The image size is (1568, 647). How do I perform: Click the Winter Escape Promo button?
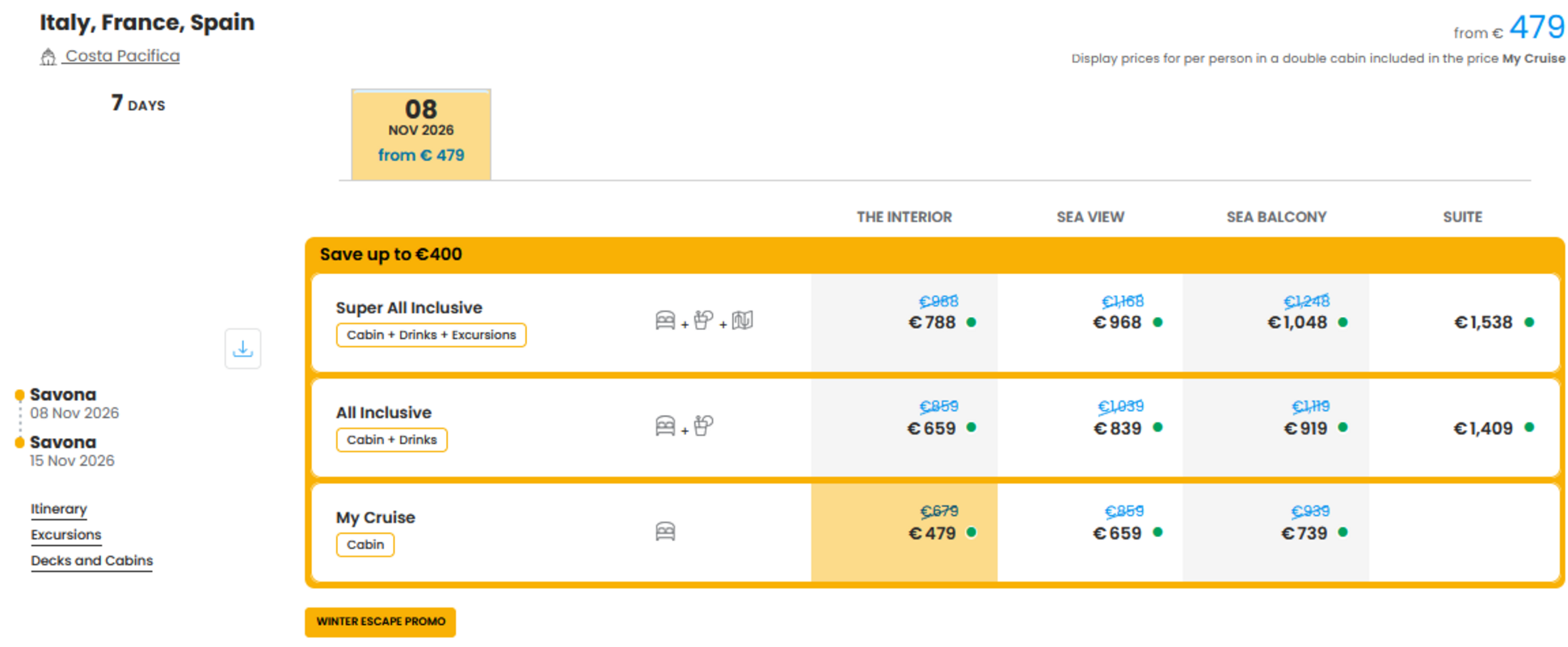click(x=381, y=622)
